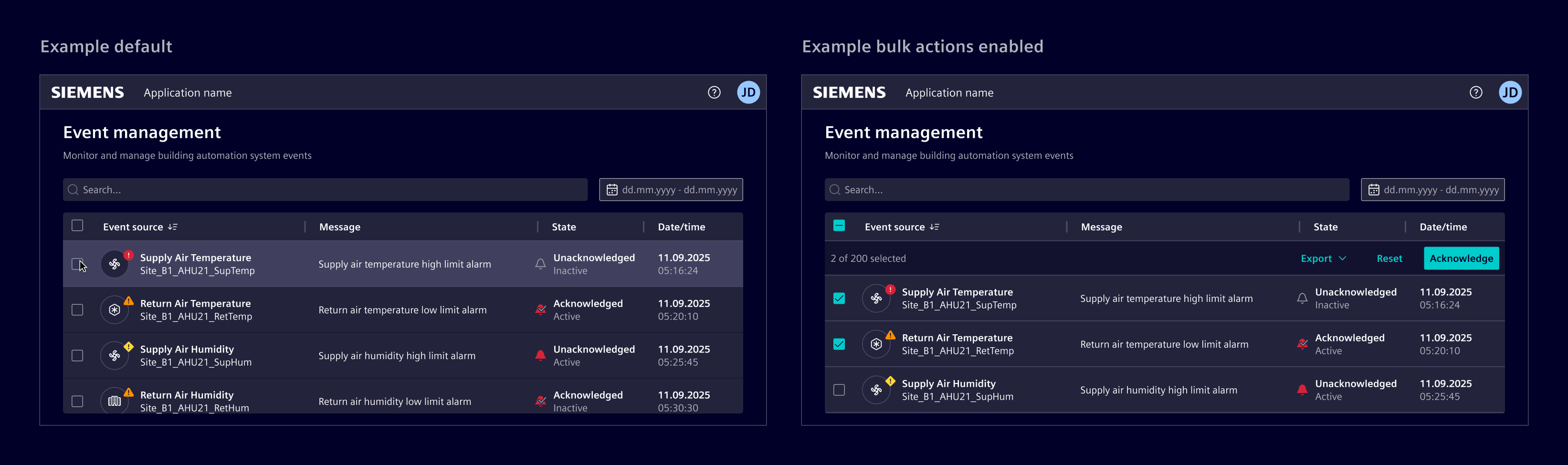The image size is (1568, 465).
Task: Click Date/time column header, default example
Action: [x=681, y=227]
